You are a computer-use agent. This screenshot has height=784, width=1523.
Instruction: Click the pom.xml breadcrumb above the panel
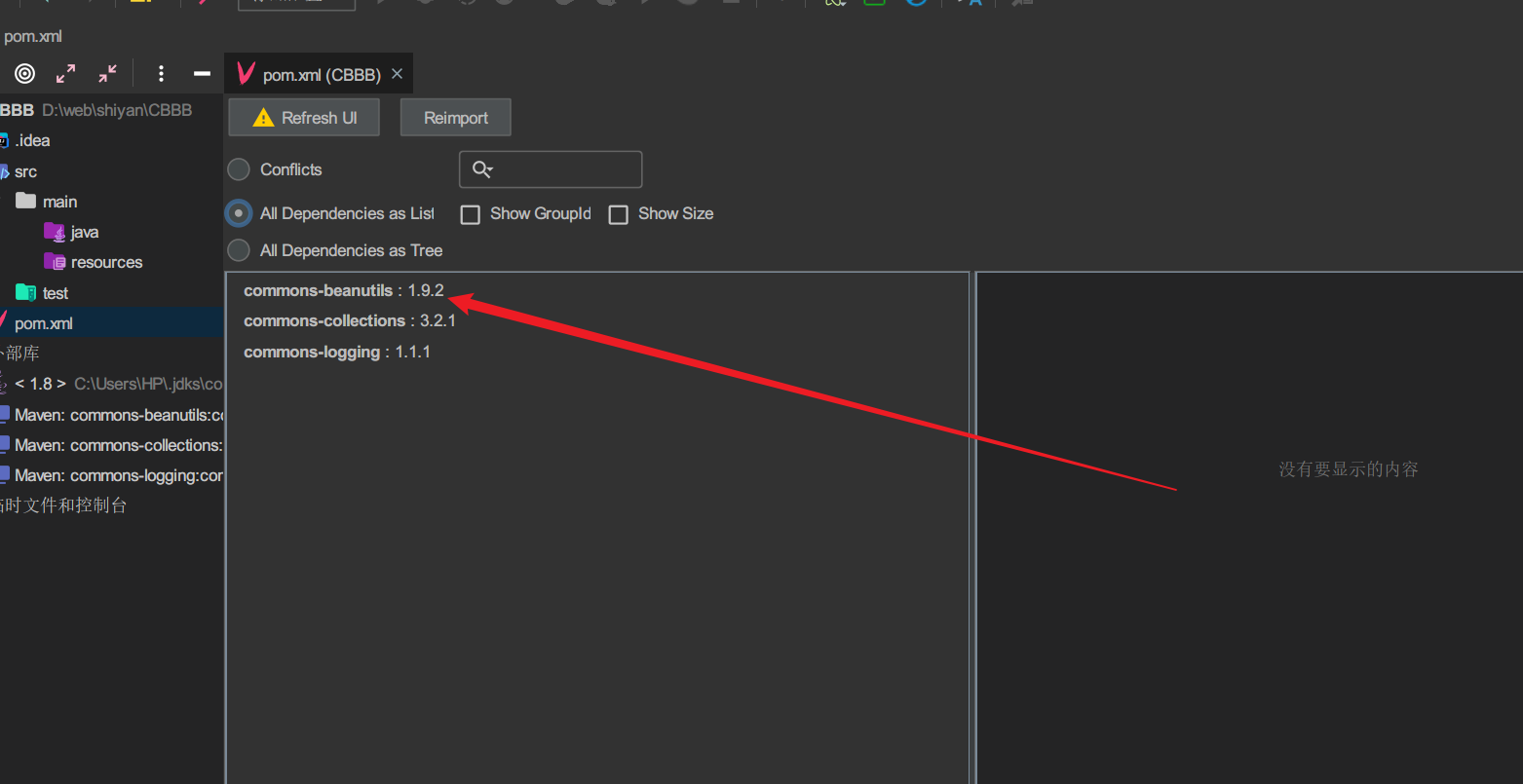(x=33, y=36)
